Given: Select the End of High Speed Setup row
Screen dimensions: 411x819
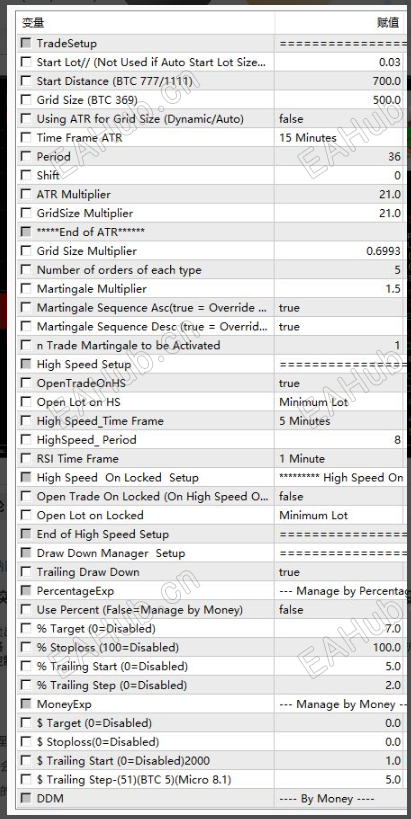Looking at the screenshot, I should click(x=210, y=534).
